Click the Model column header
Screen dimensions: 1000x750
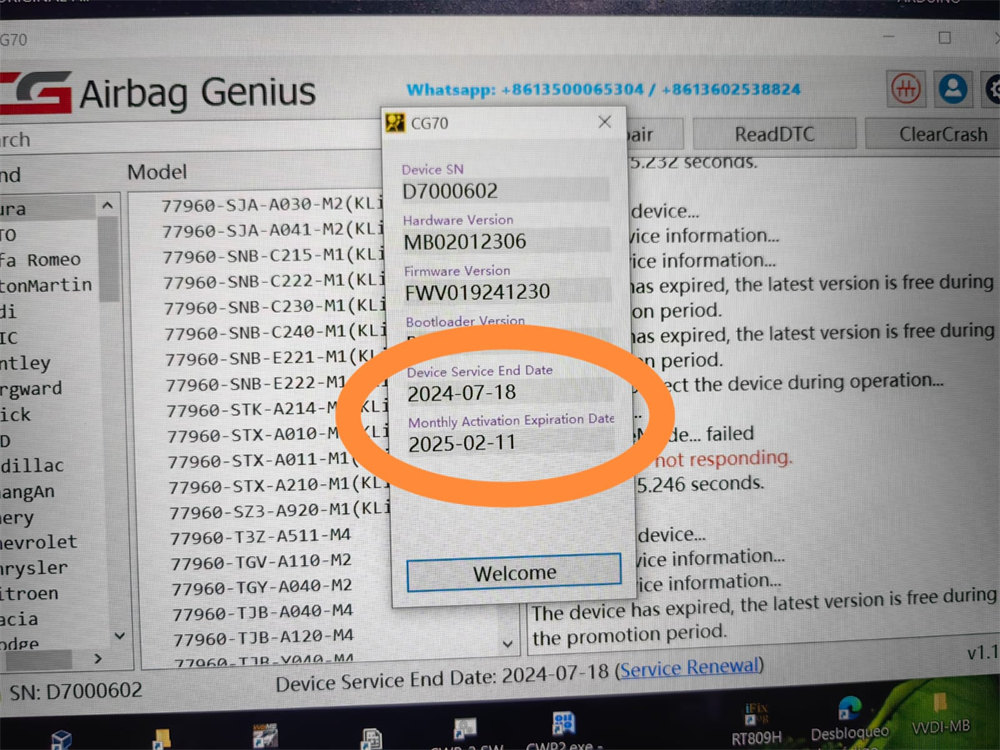[157, 172]
